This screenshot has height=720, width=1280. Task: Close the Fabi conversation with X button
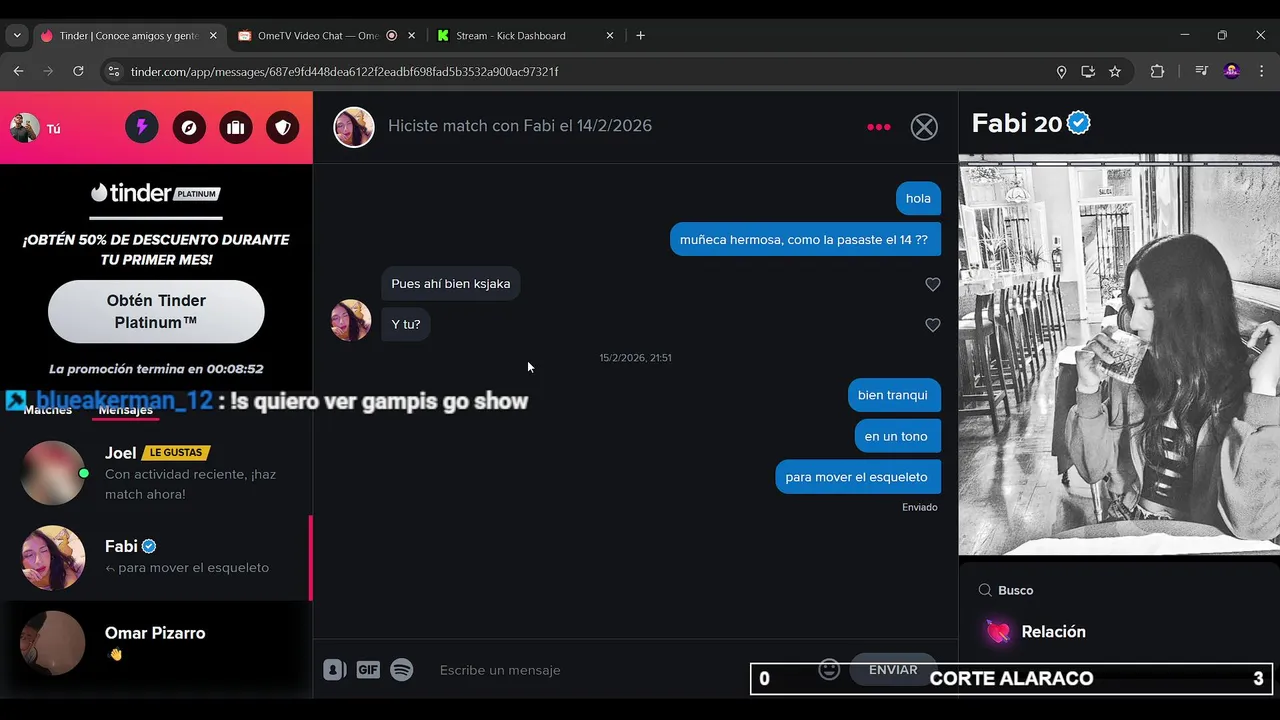click(x=924, y=127)
